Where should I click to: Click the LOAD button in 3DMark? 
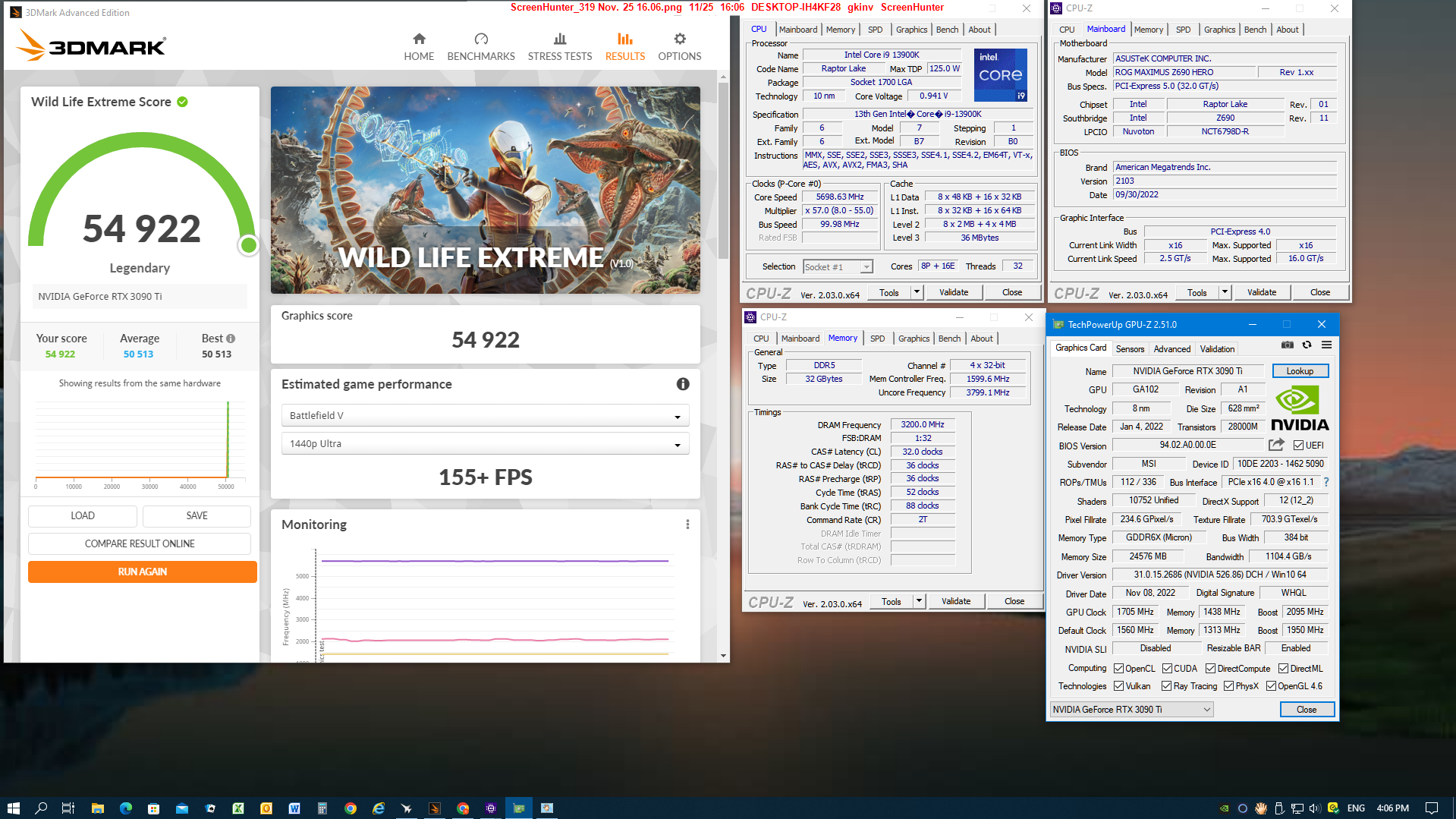point(83,516)
